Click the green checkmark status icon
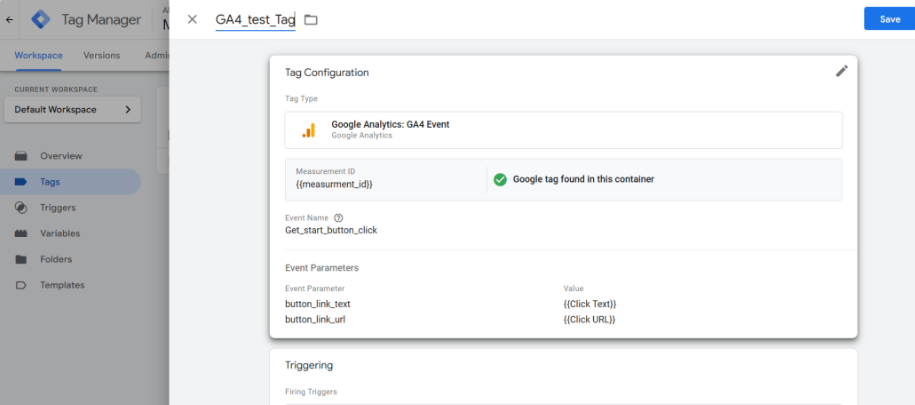Screen dimensions: 915x405 pyautogui.click(x=500, y=180)
